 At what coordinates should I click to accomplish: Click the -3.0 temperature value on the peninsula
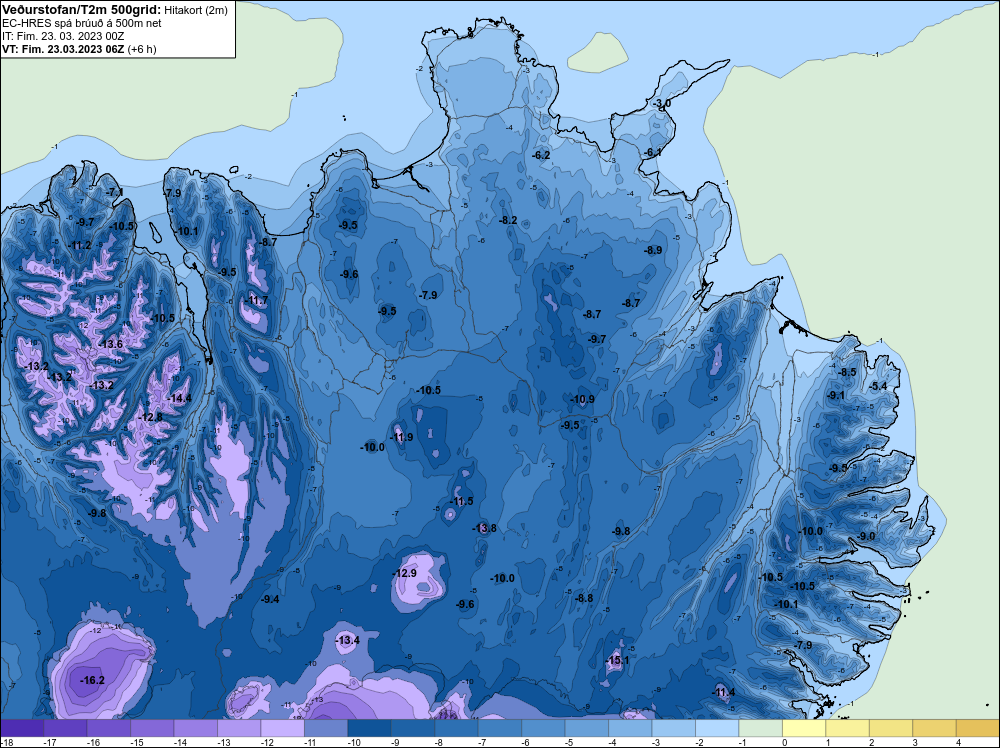(662, 103)
